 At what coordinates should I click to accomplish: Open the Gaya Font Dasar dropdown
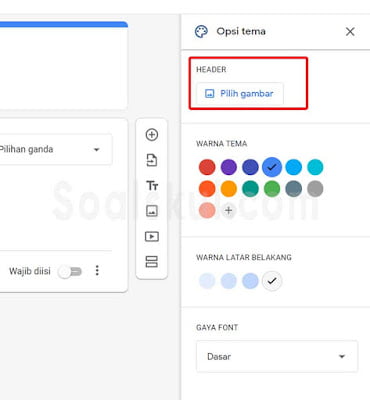(277, 356)
